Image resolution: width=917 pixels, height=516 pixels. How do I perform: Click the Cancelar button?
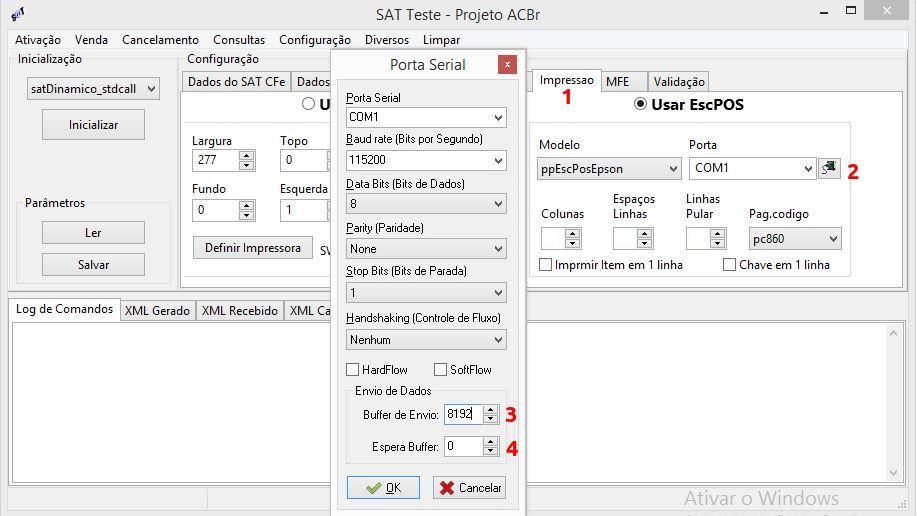click(470, 487)
